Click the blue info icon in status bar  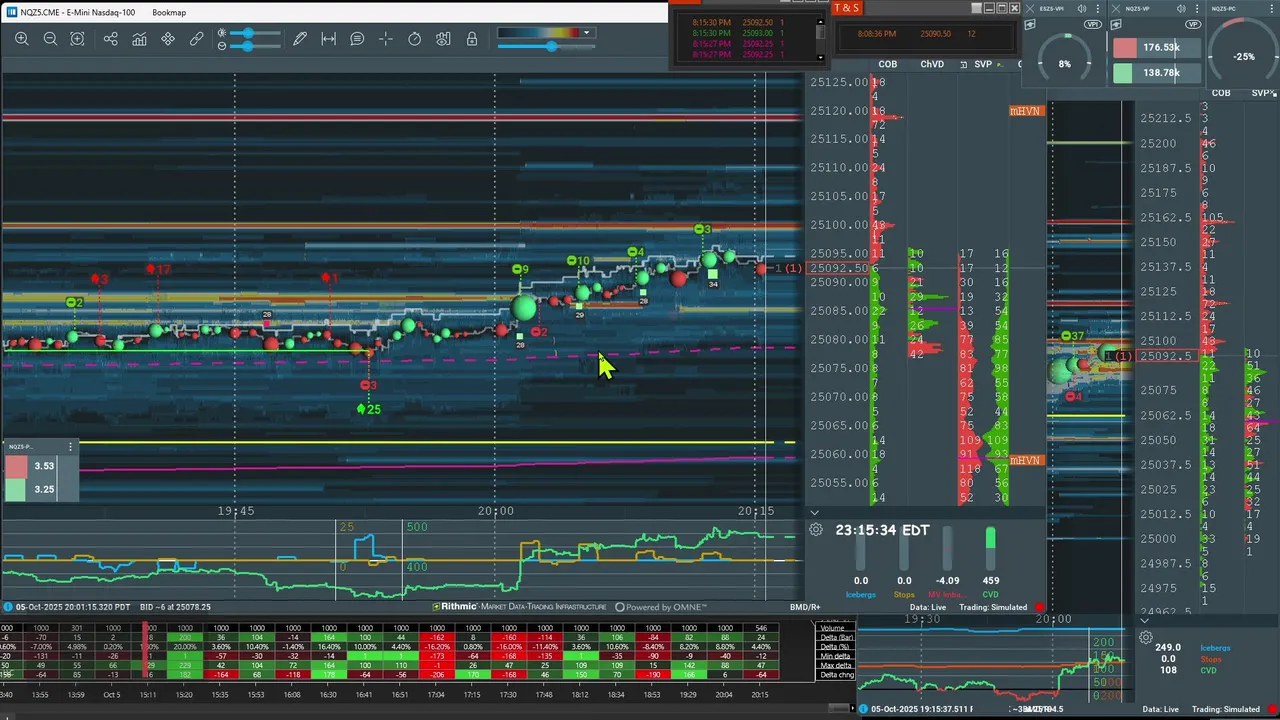point(8,607)
